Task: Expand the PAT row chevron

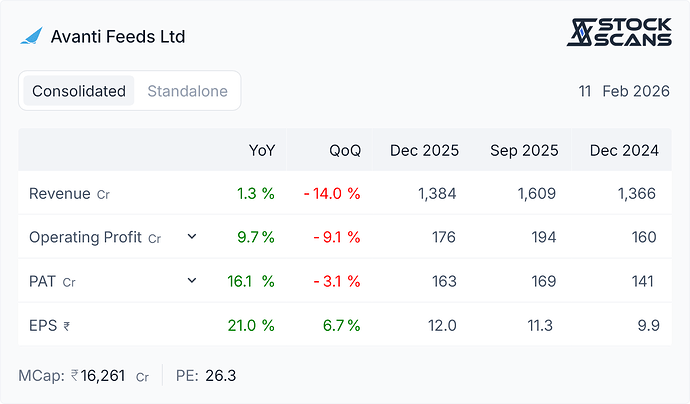Action: coord(192,281)
